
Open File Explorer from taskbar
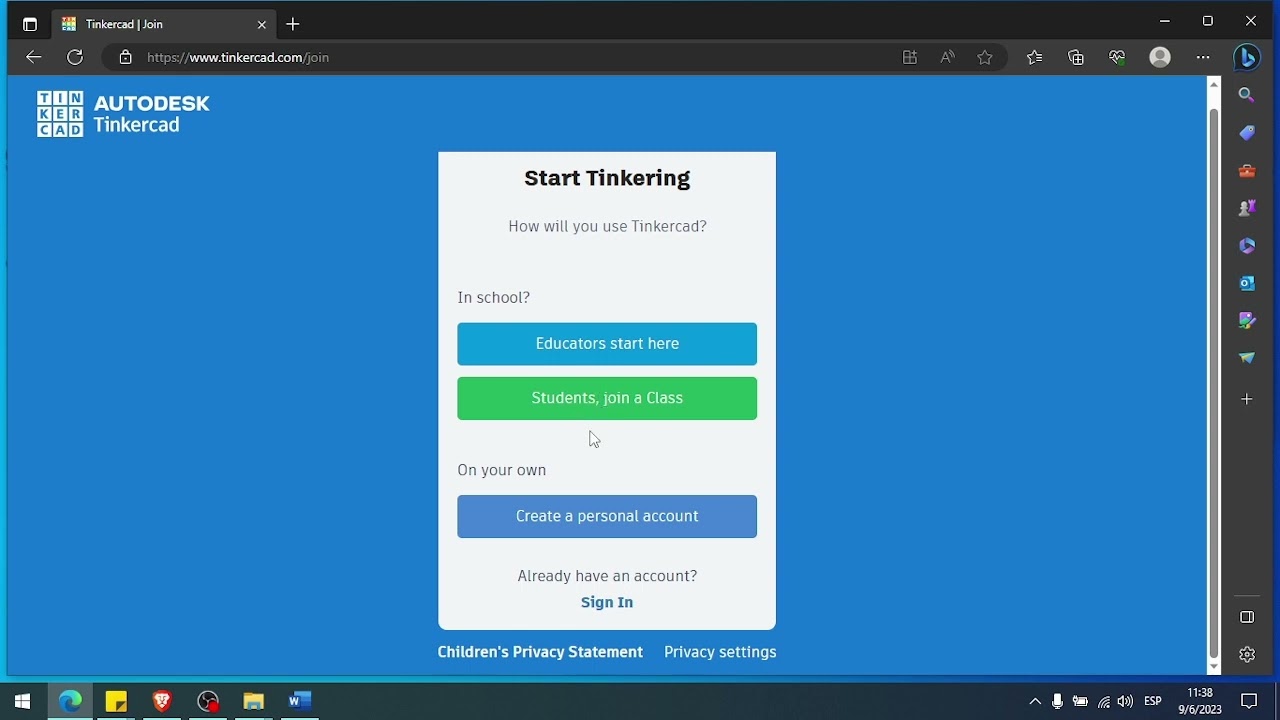coord(254,701)
